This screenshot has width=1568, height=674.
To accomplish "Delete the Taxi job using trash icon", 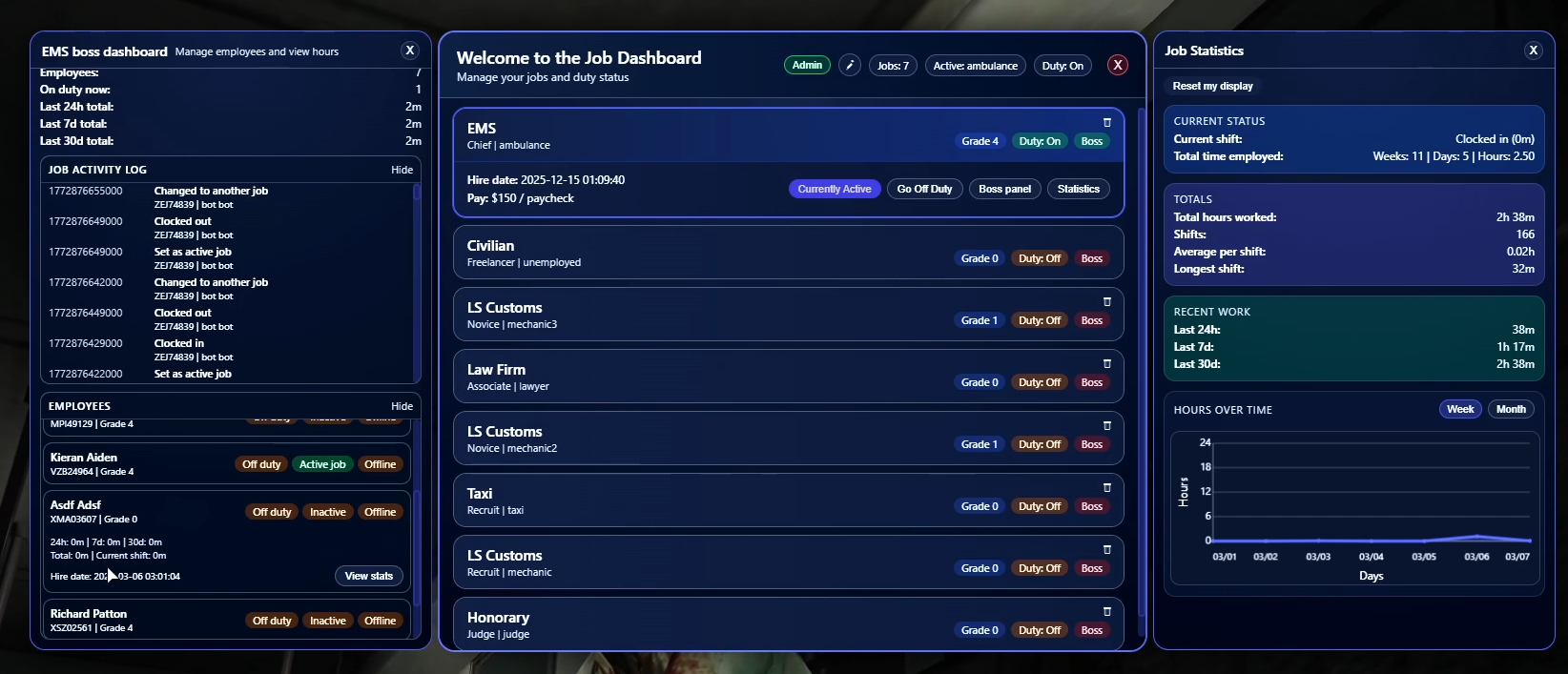I will (x=1107, y=487).
